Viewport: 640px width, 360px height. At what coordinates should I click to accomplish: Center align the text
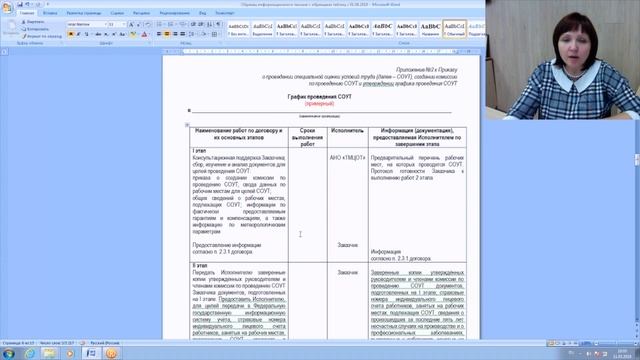167,34
